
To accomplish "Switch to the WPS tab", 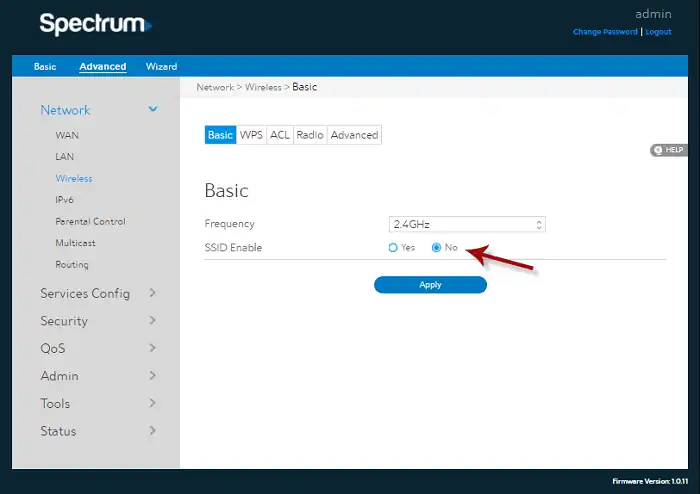I will (x=251, y=135).
